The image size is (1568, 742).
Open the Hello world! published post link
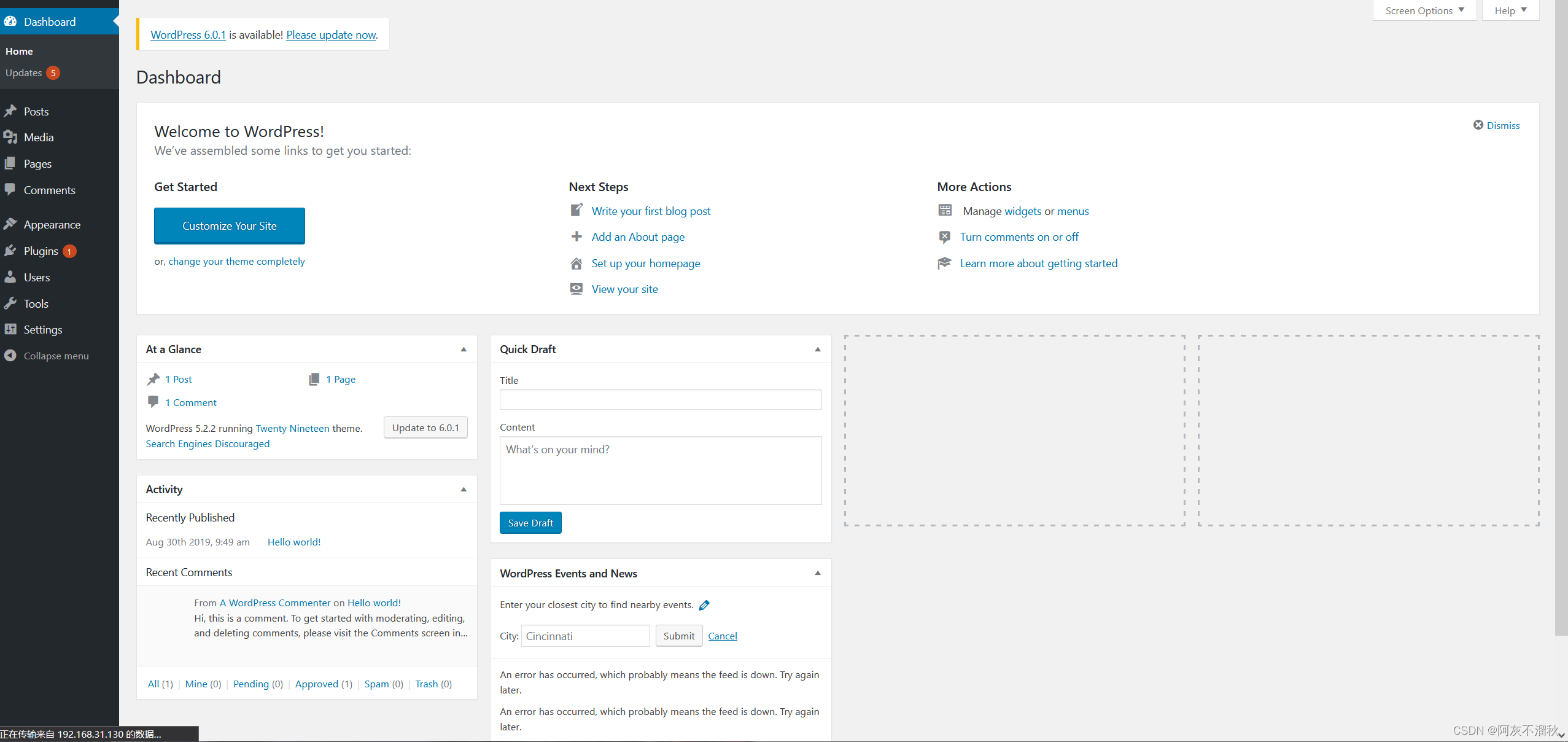(294, 542)
